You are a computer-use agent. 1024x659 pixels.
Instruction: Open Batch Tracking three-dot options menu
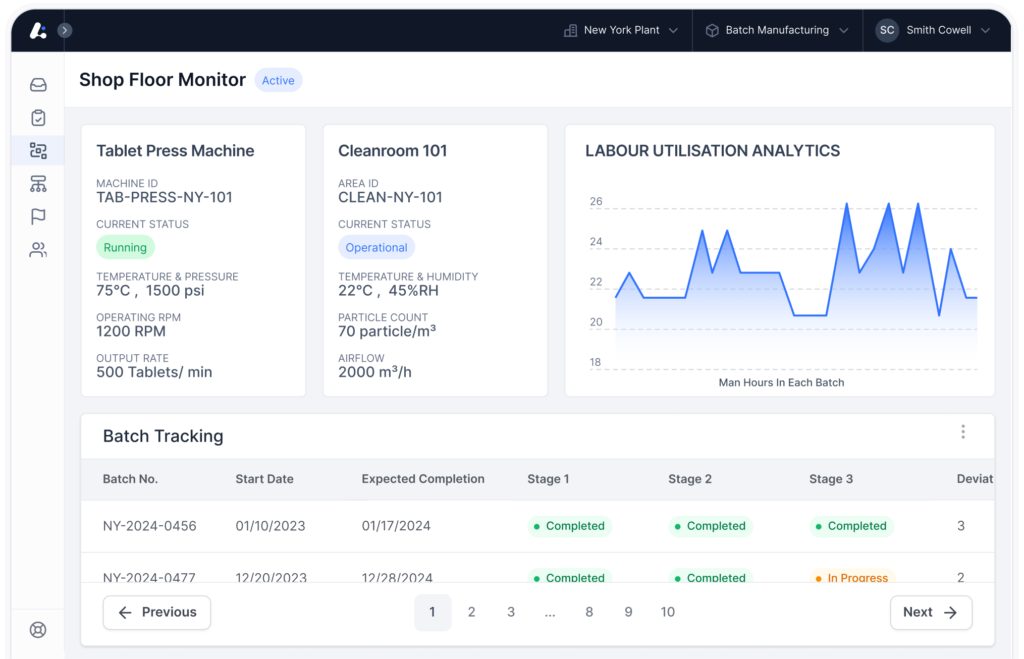[963, 432]
